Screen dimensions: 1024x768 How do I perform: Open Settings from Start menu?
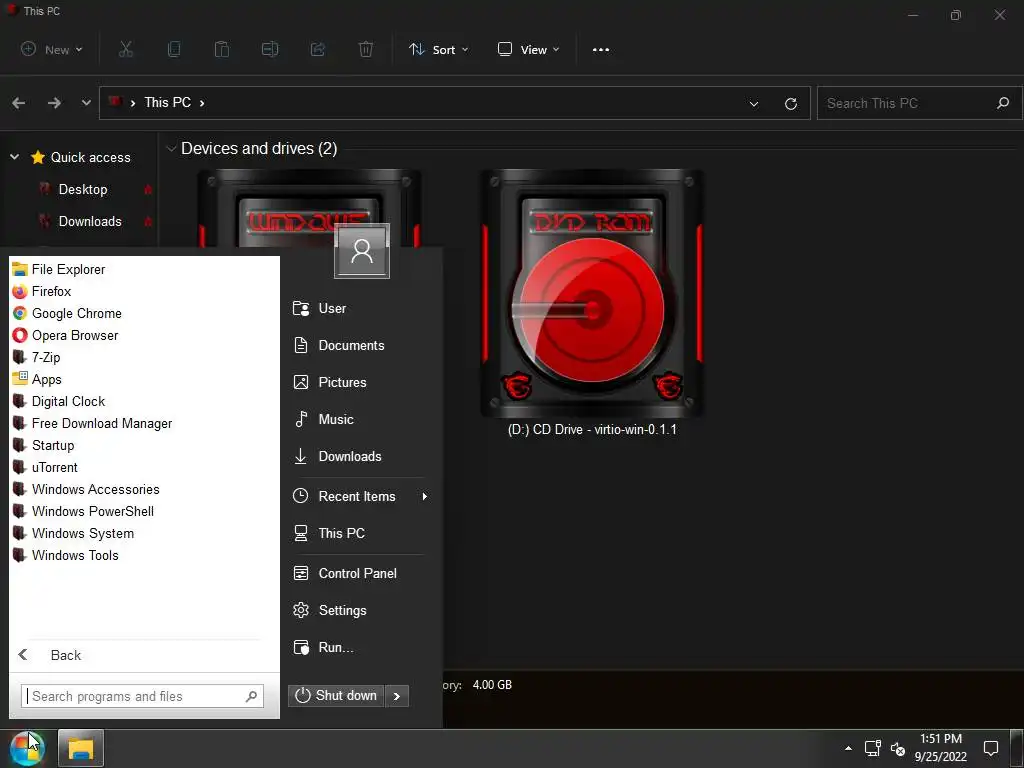[x=330, y=611]
